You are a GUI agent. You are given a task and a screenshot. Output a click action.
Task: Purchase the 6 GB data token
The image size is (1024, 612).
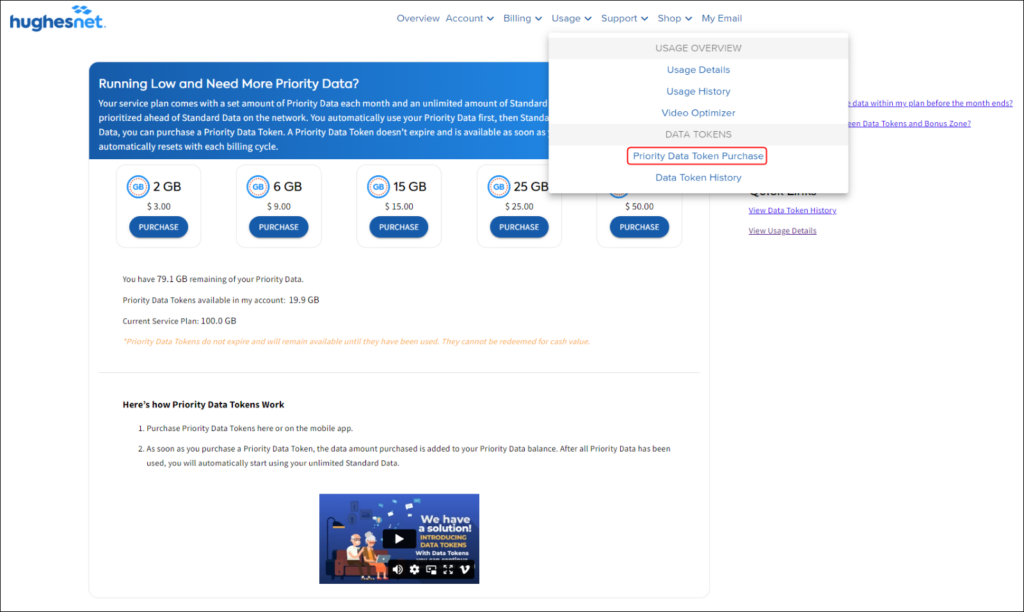279,227
